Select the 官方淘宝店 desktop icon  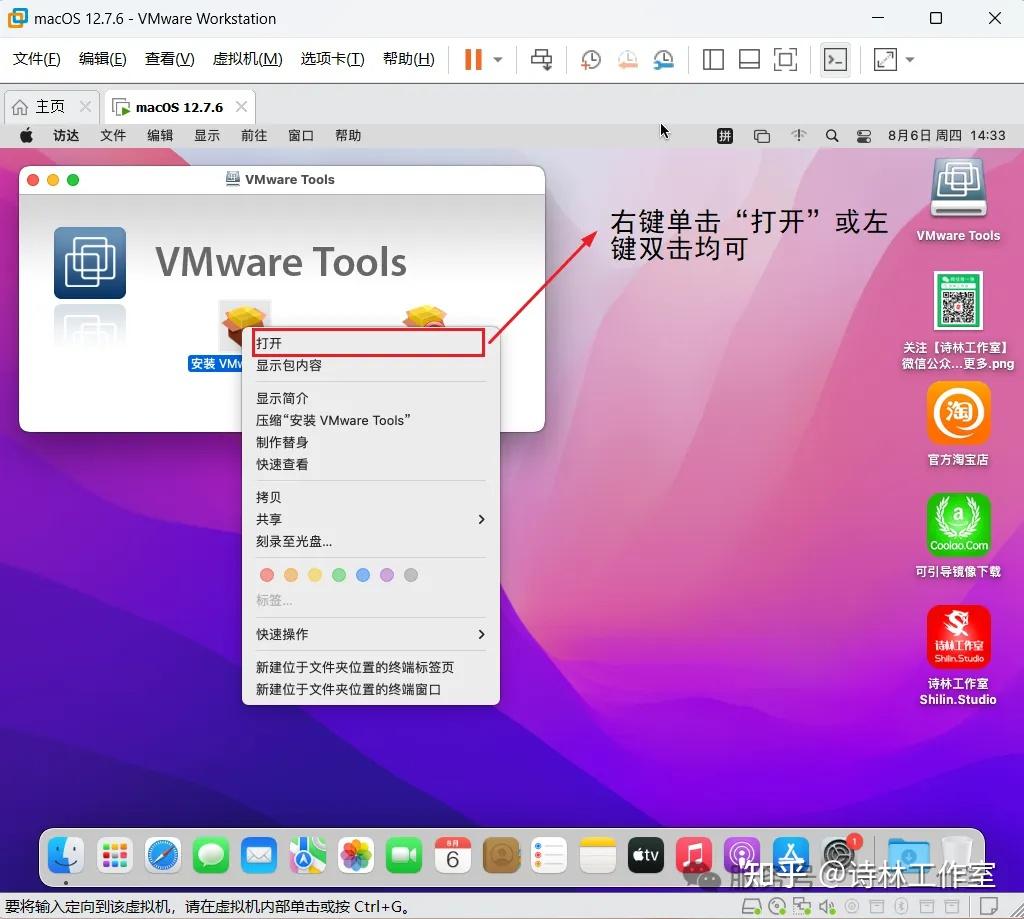pyautogui.click(x=958, y=413)
